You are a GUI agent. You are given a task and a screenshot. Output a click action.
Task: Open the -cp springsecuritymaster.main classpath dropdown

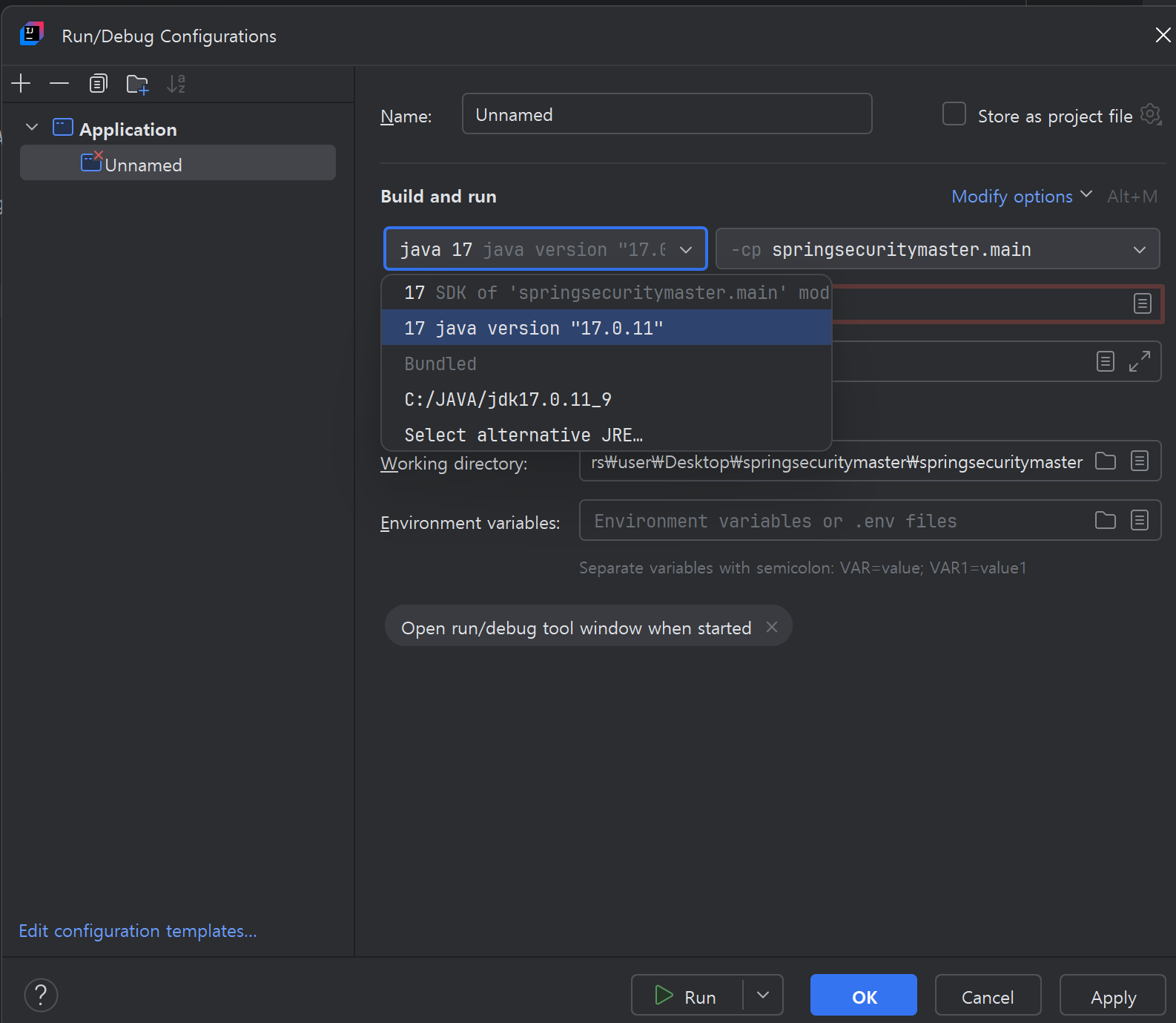(x=938, y=249)
